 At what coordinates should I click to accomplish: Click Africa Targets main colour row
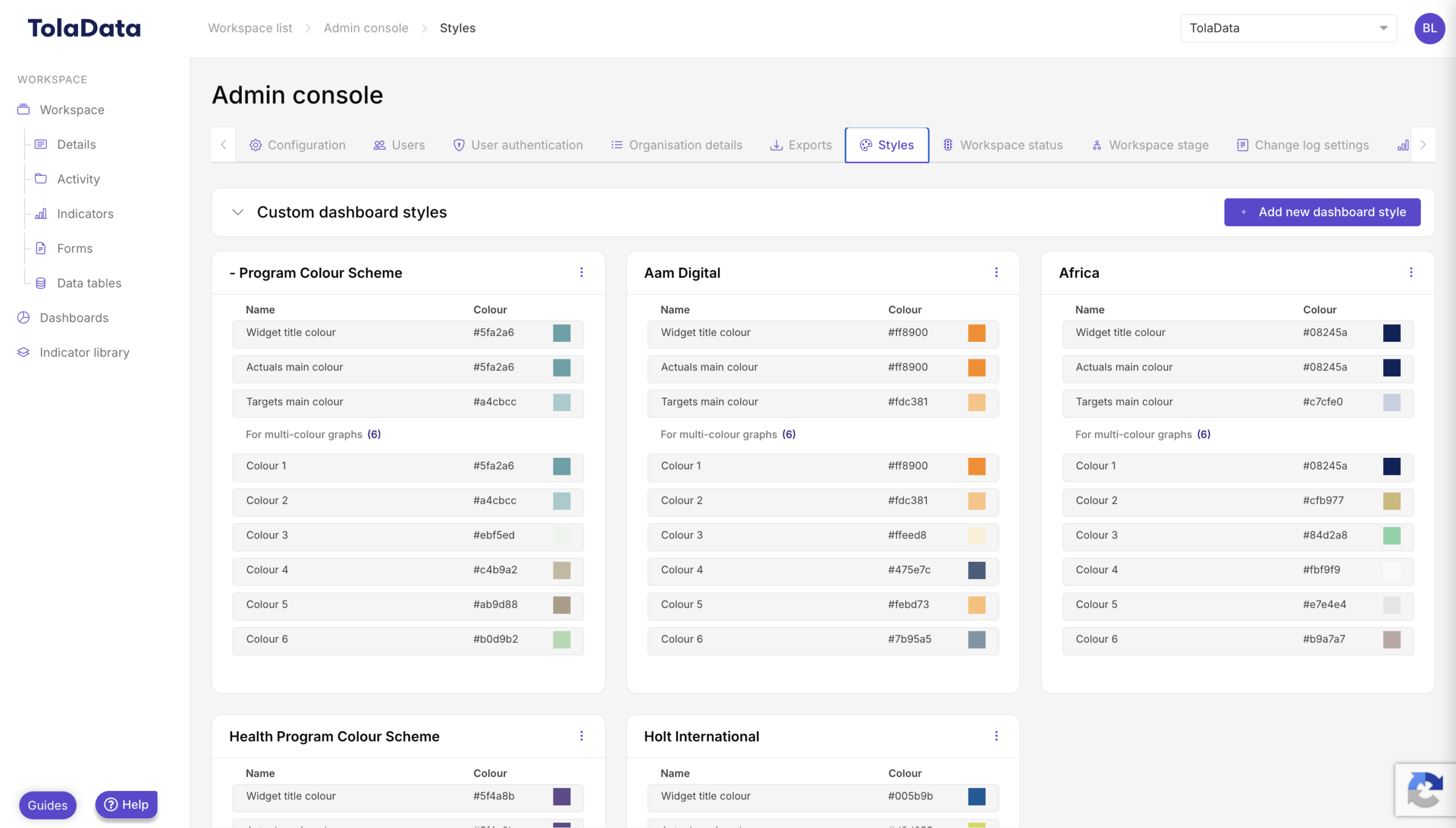(x=1238, y=403)
